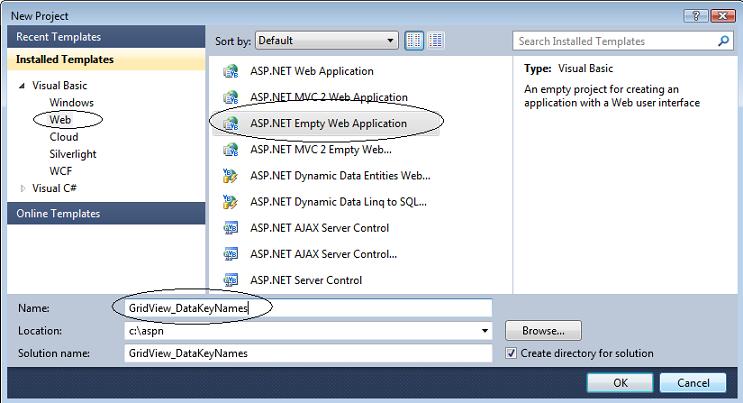Screen dimensions: 743x403
Task: Select ASP.NET Dynamic Data Linq to SQL... text
Action: (x=338, y=202)
